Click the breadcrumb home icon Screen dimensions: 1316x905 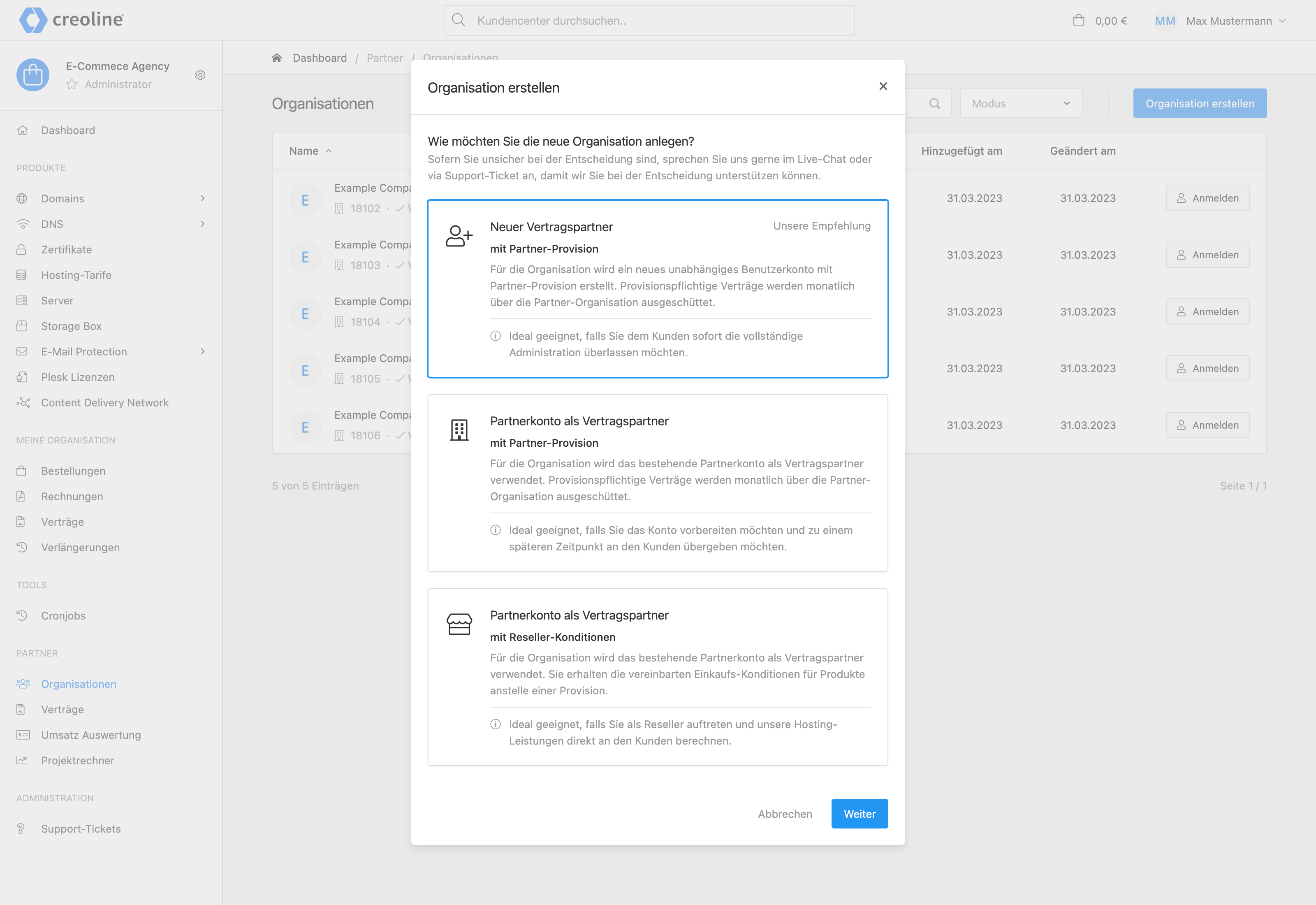point(277,58)
